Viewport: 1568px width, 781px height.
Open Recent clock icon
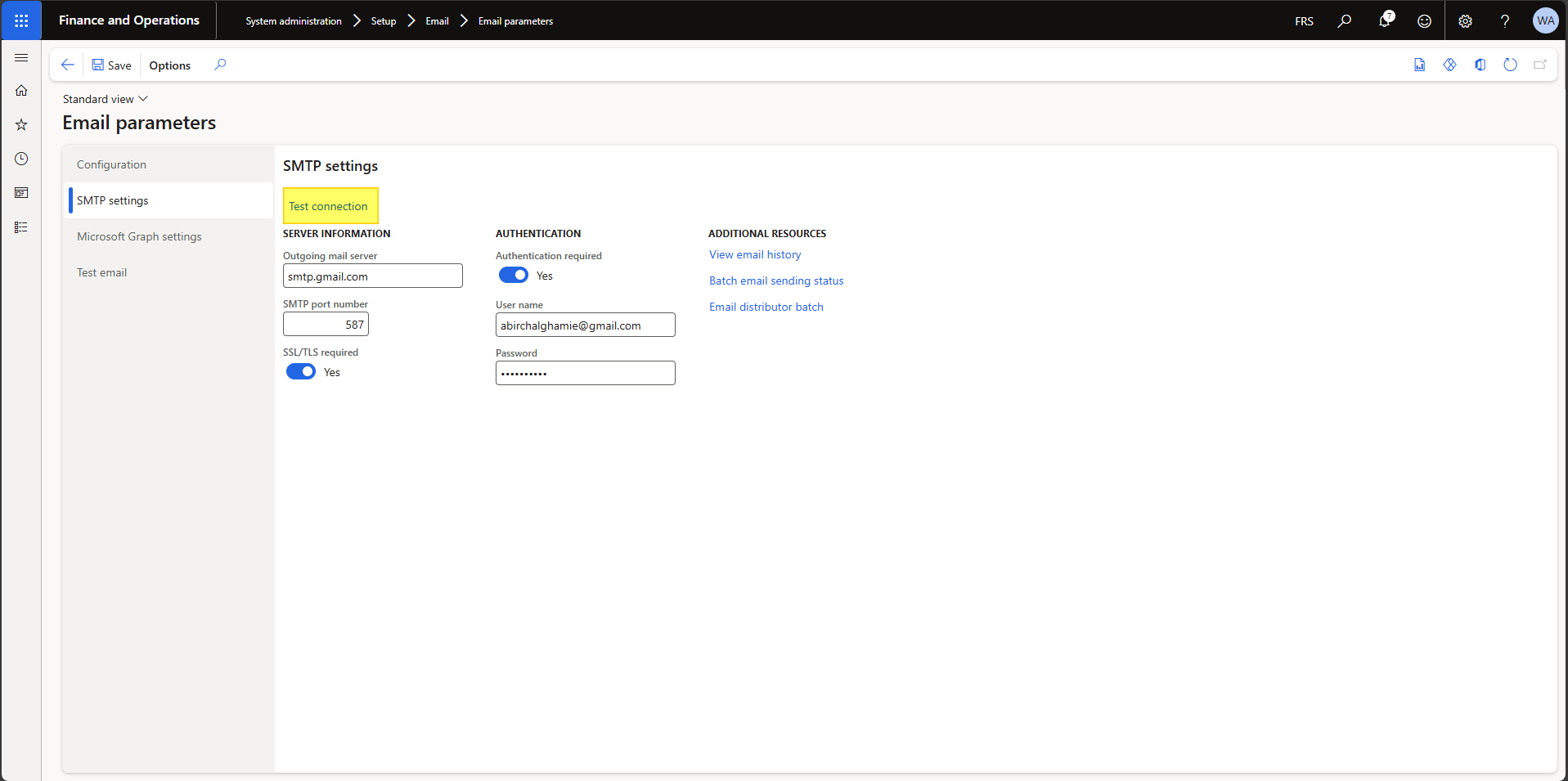pyautogui.click(x=21, y=159)
